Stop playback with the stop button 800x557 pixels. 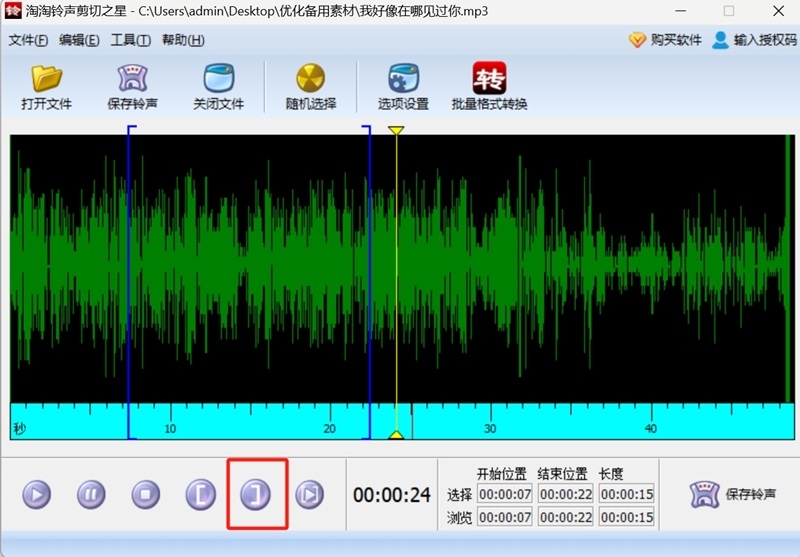(x=146, y=494)
